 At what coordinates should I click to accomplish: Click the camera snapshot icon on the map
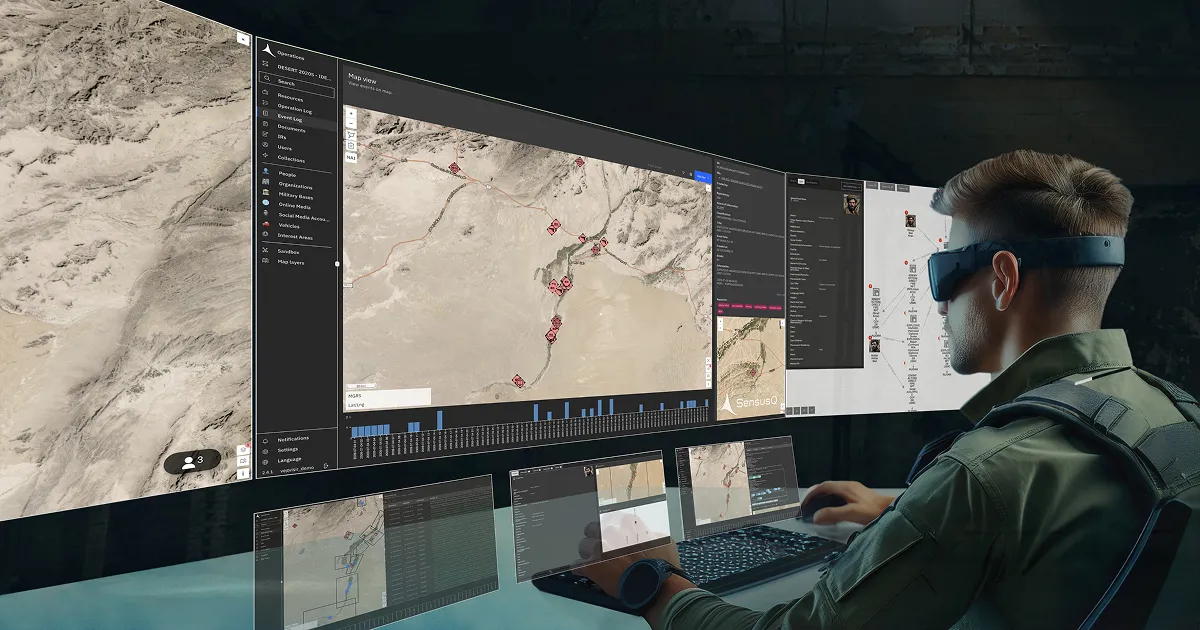point(350,146)
